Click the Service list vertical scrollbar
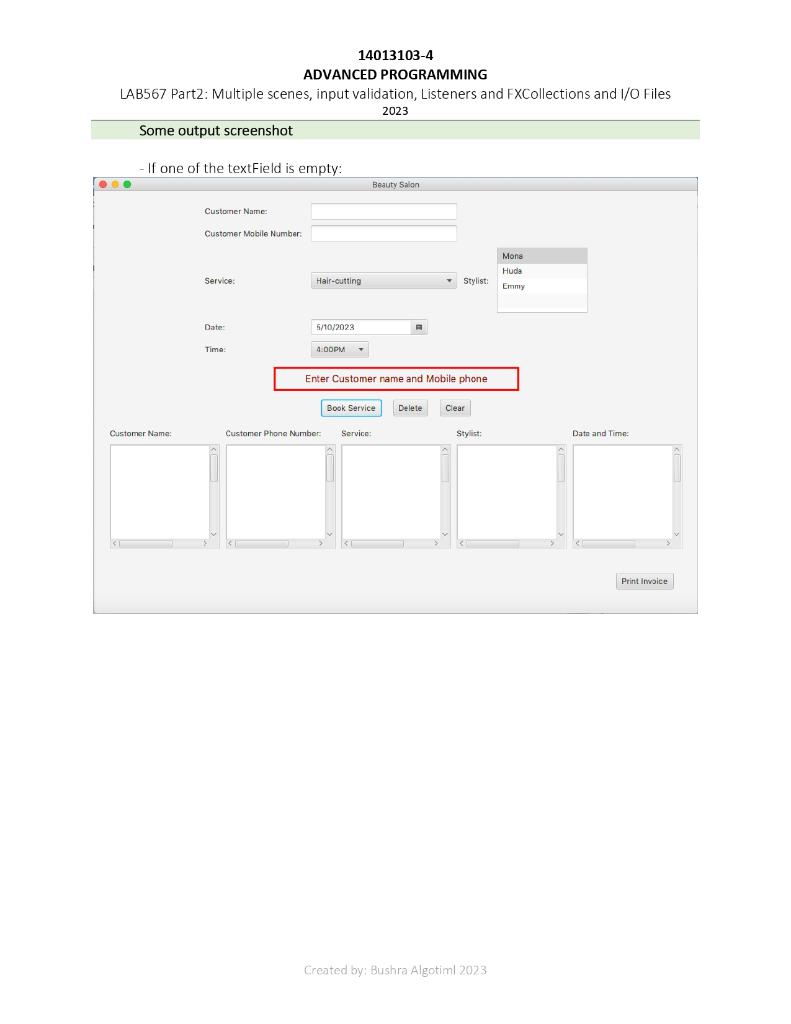 click(445, 492)
